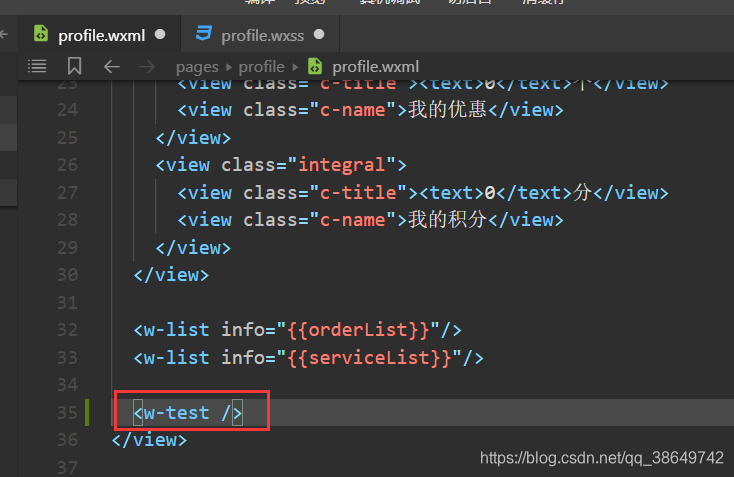Expand breadcrumb arrow after pages
The height and width of the screenshot is (477, 734).
229,67
